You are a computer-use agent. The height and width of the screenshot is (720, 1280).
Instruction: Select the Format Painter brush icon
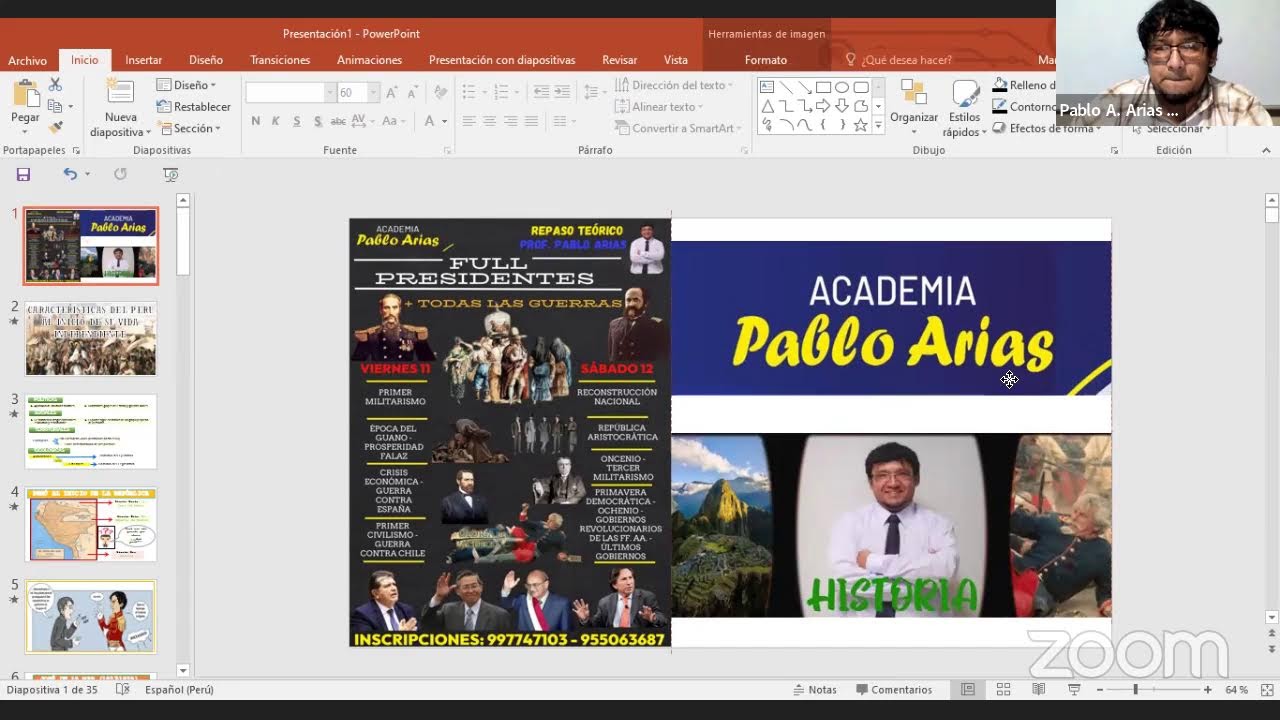(55, 127)
